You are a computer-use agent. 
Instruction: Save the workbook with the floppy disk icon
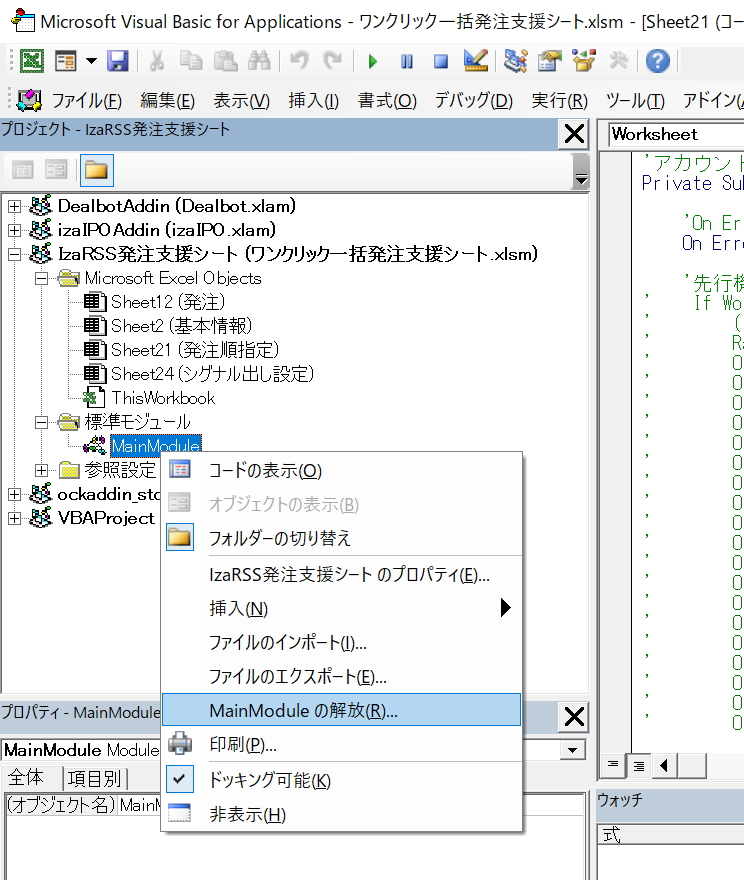click(118, 61)
